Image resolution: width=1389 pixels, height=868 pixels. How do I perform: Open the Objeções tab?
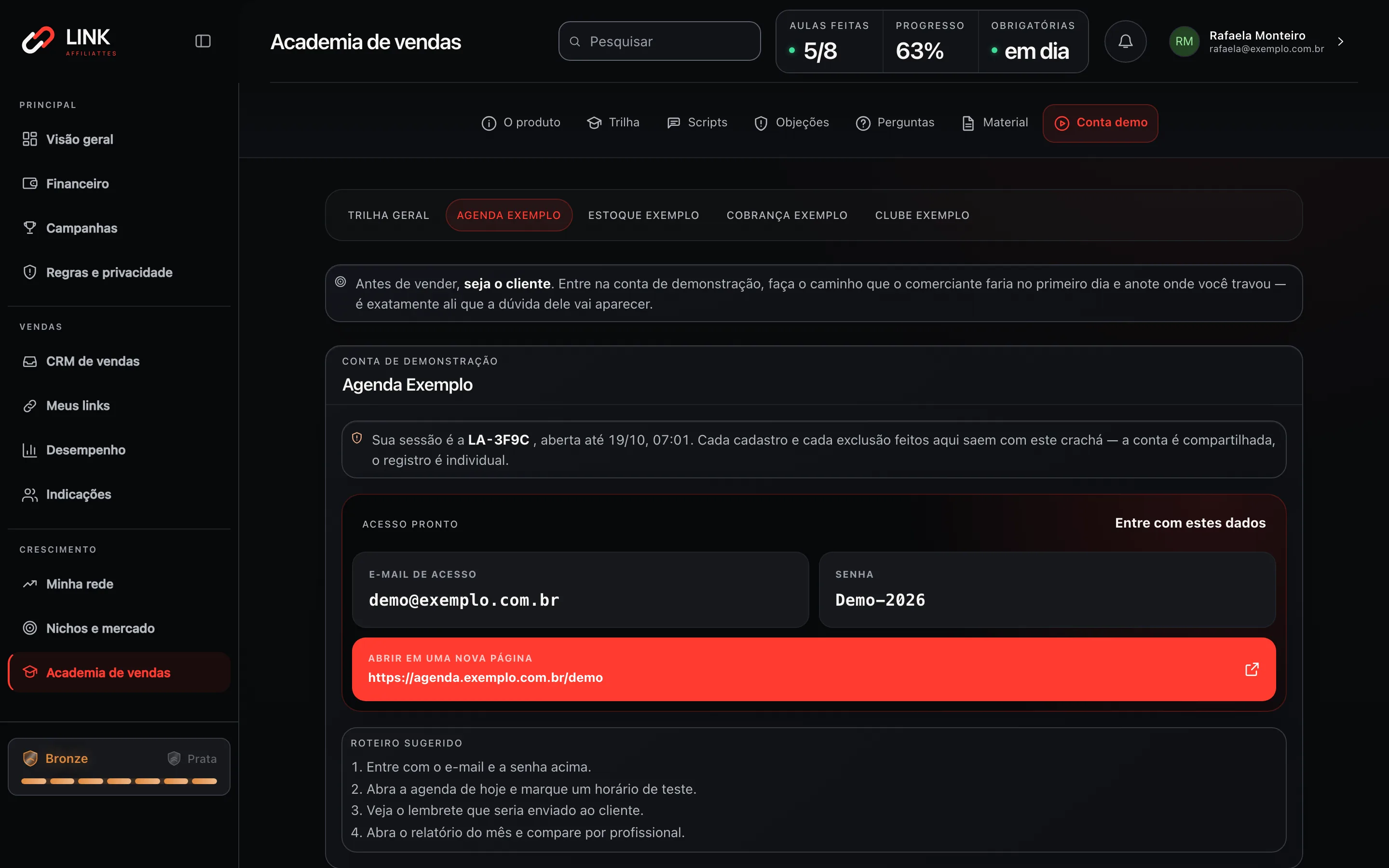(791, 123)
